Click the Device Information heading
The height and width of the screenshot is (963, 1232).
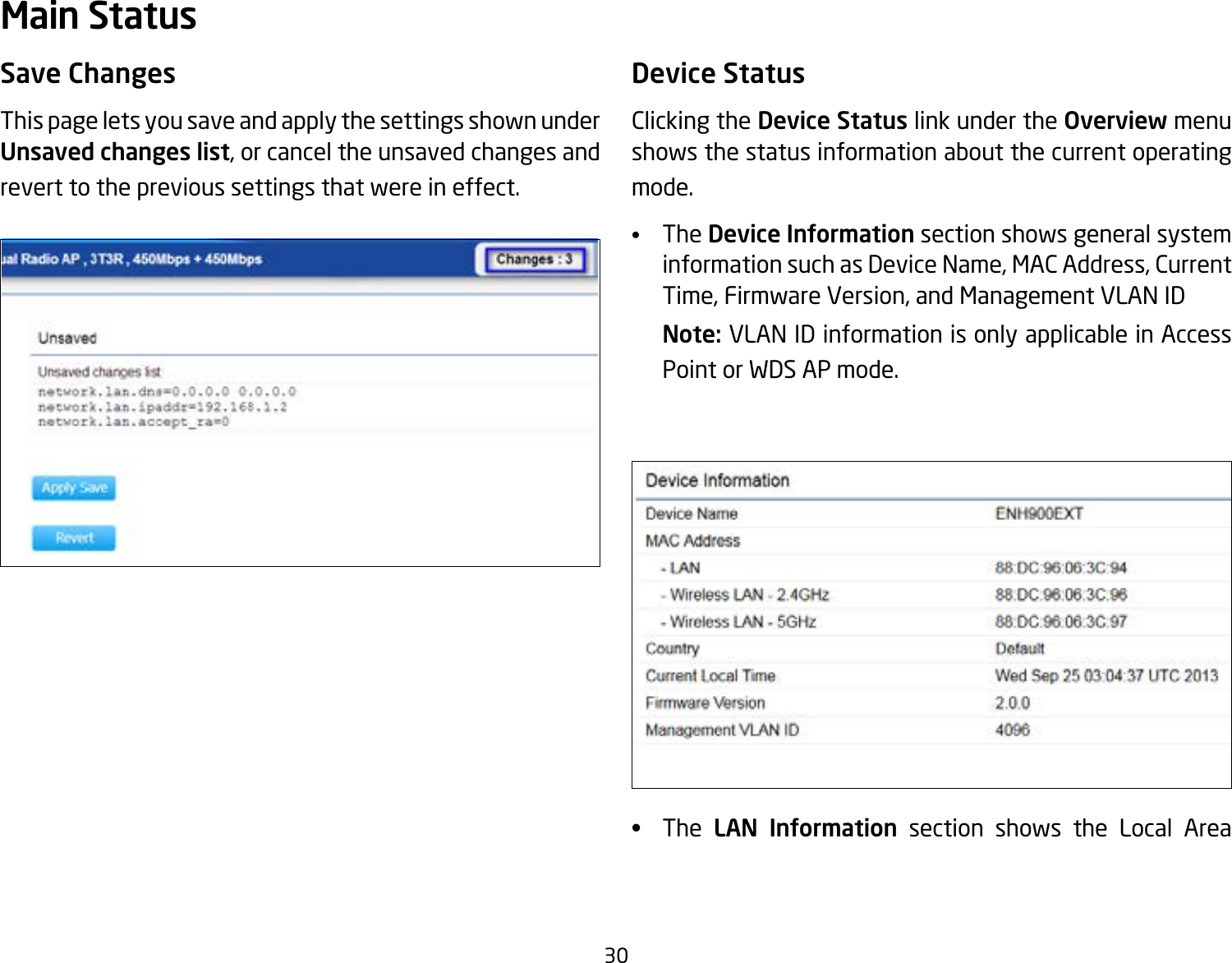[x=717, y=481]
